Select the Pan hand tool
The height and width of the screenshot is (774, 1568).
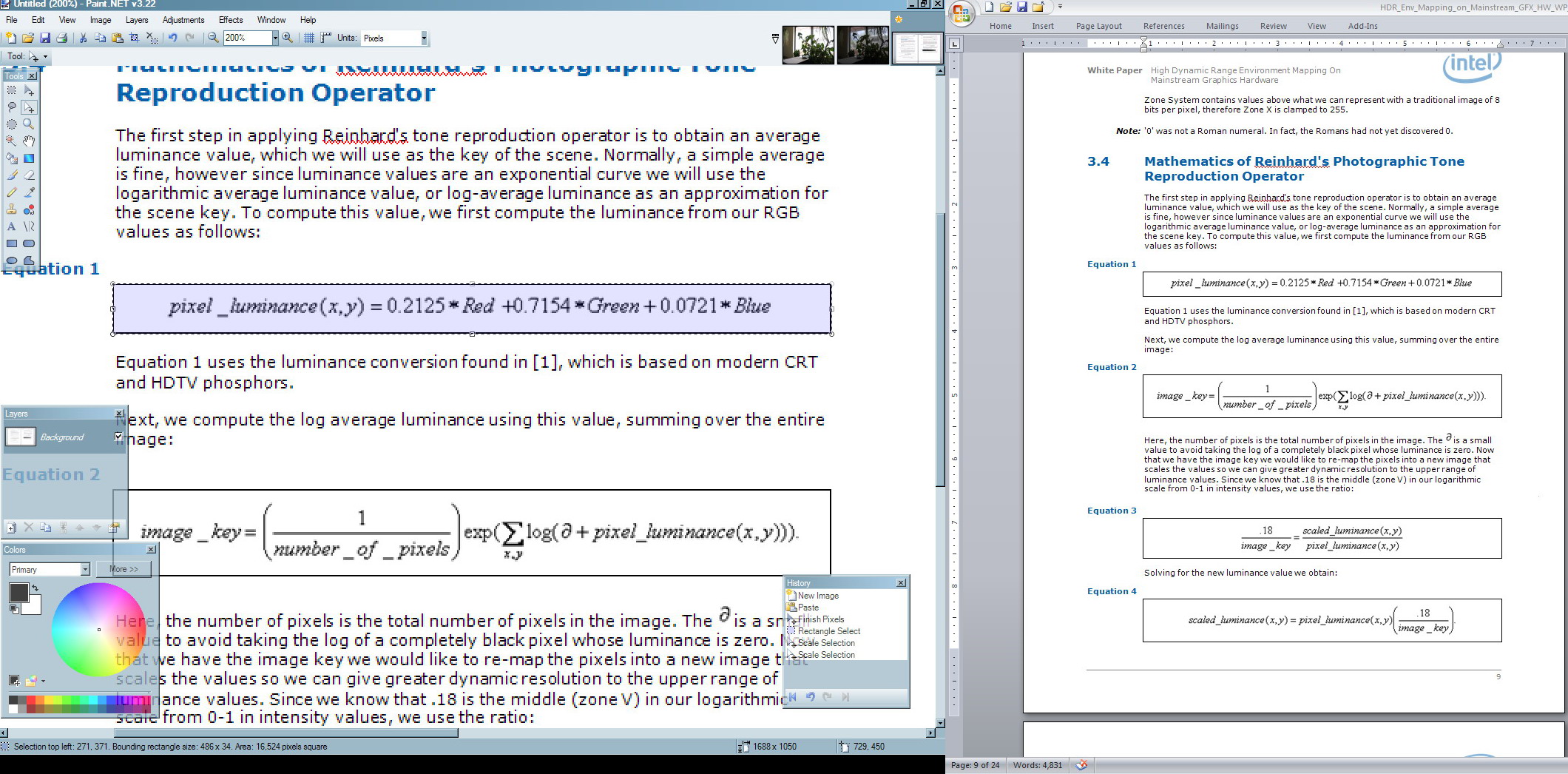tap(29, 141)
